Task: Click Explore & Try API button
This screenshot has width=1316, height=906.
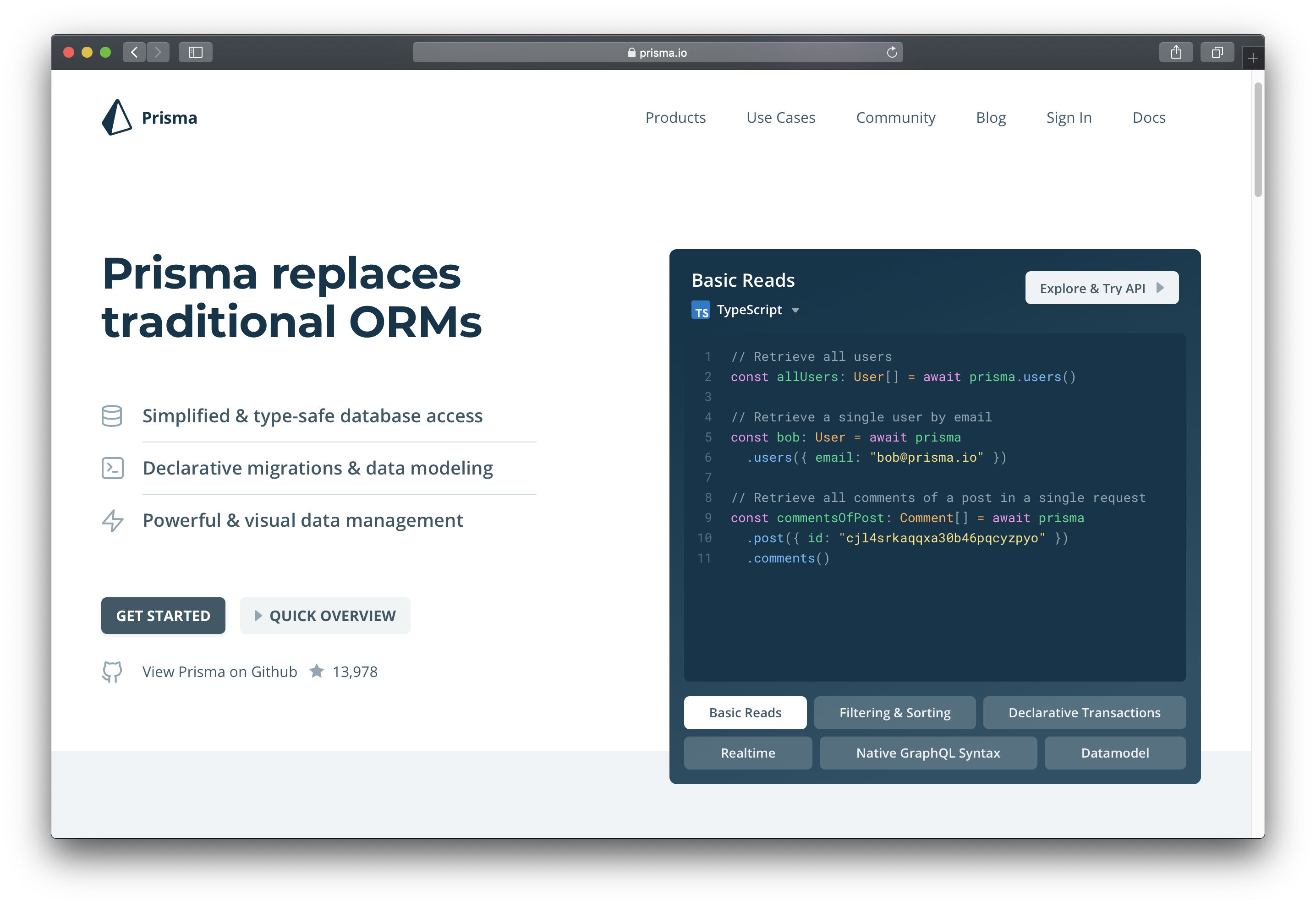Action: (x=1102, y=288)
